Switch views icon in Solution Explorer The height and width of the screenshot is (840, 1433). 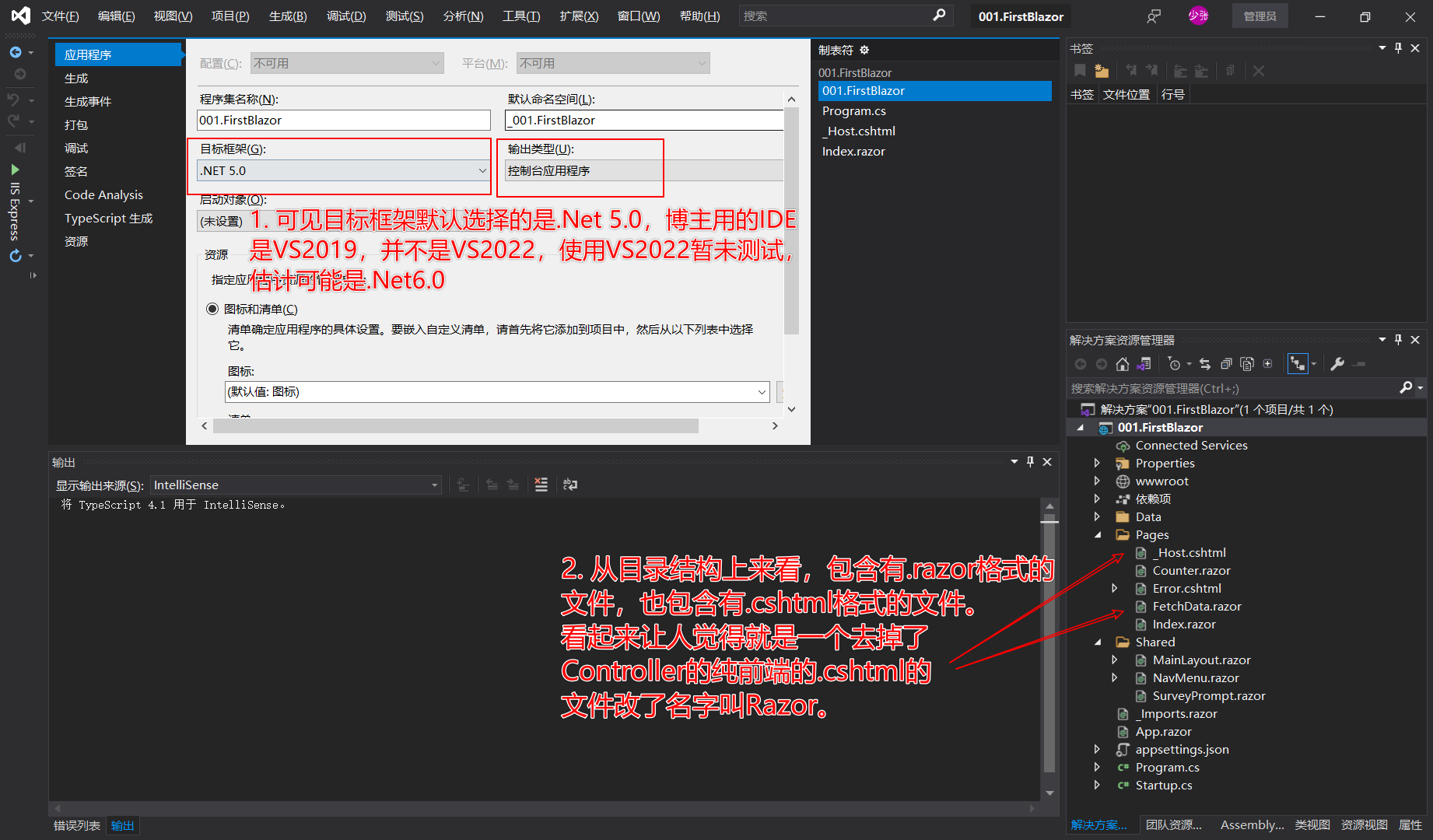(x=1144, y=364)
